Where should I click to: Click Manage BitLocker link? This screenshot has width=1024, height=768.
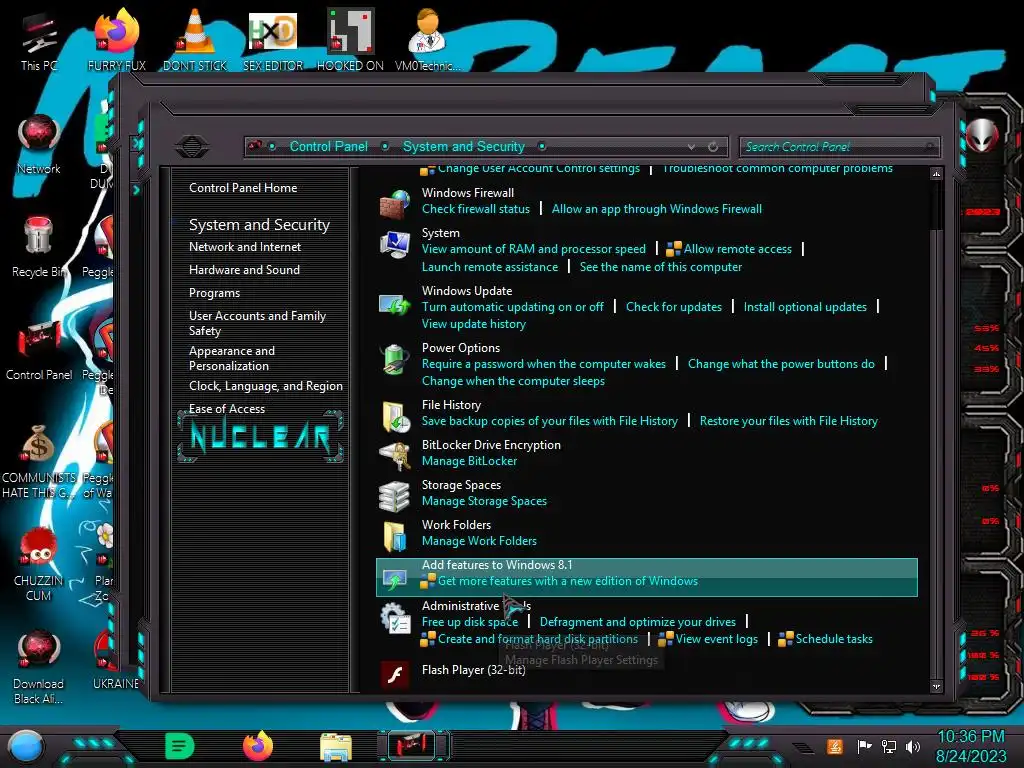coord(469,461)
